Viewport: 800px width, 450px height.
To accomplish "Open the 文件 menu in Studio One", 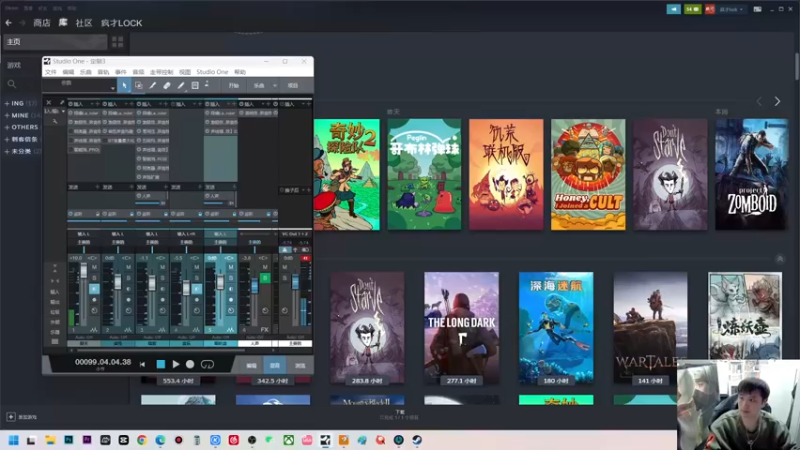I will coord(51,72).
